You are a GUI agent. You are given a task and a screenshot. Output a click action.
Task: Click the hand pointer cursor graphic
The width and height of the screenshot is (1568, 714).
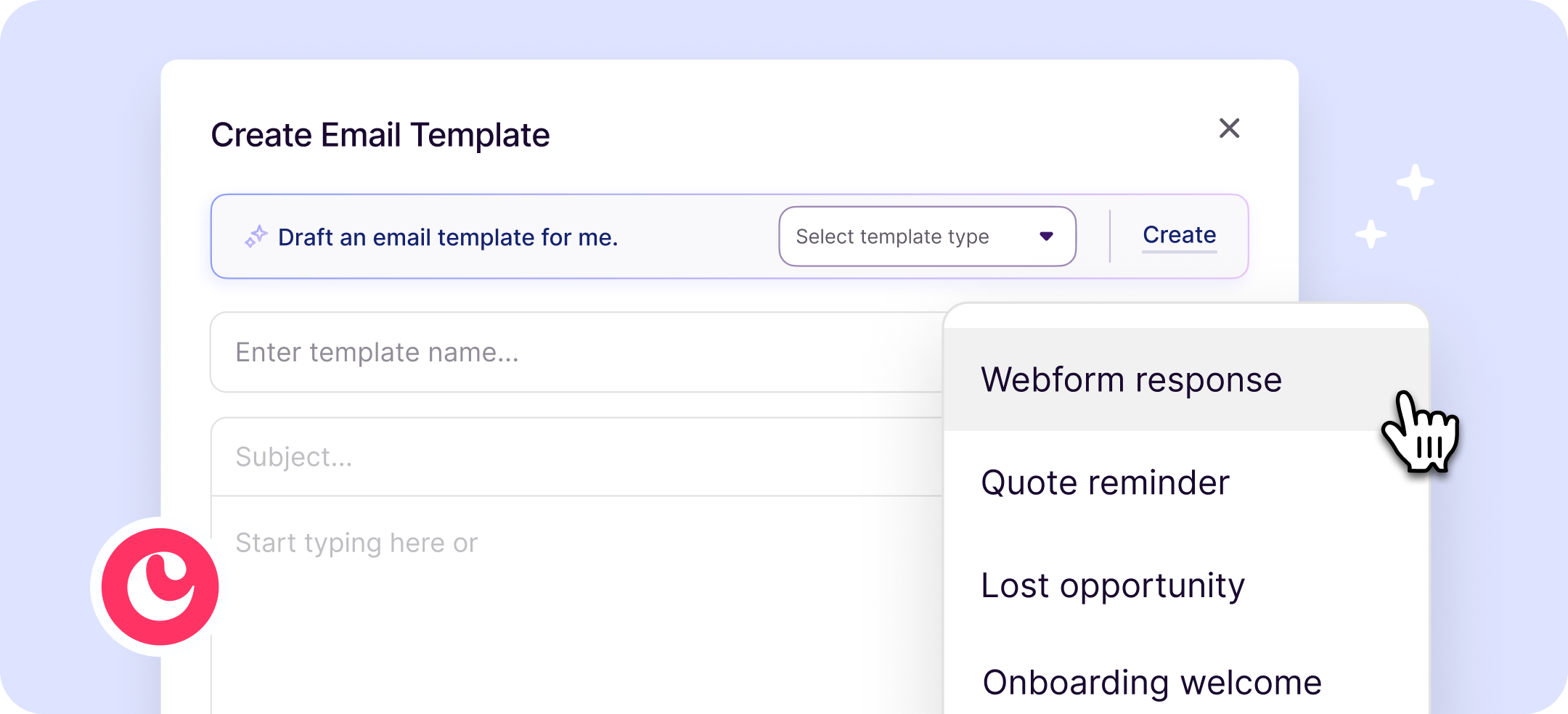(1421, 432)
